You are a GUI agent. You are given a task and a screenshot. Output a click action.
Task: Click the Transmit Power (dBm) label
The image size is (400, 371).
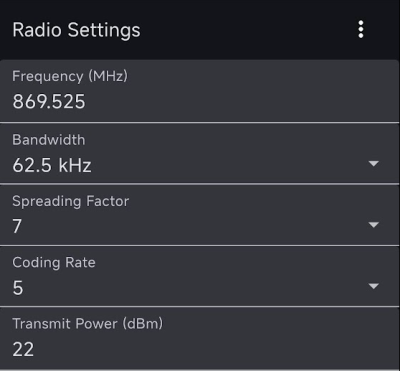[x=88, y=324]
